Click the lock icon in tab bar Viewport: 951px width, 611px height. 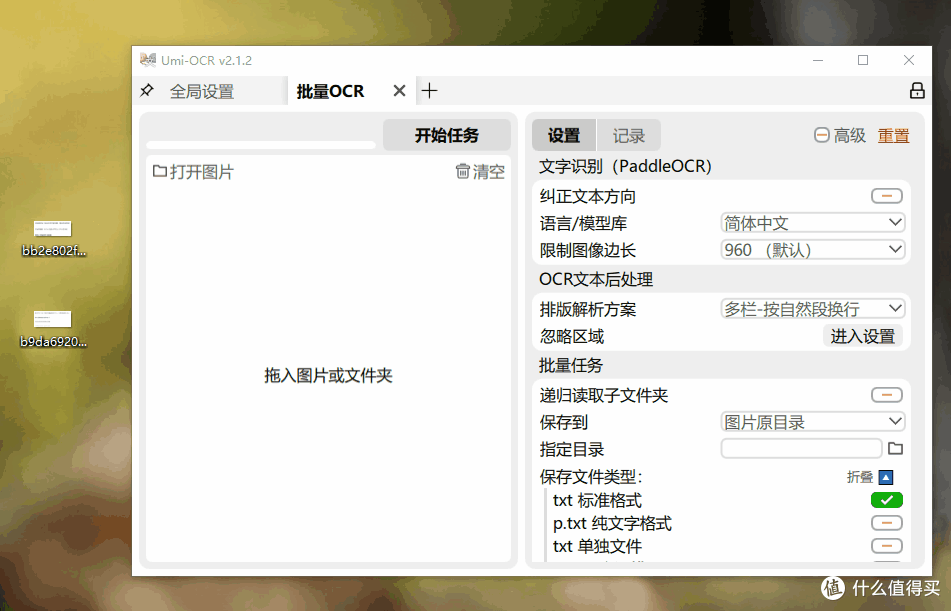917,91
